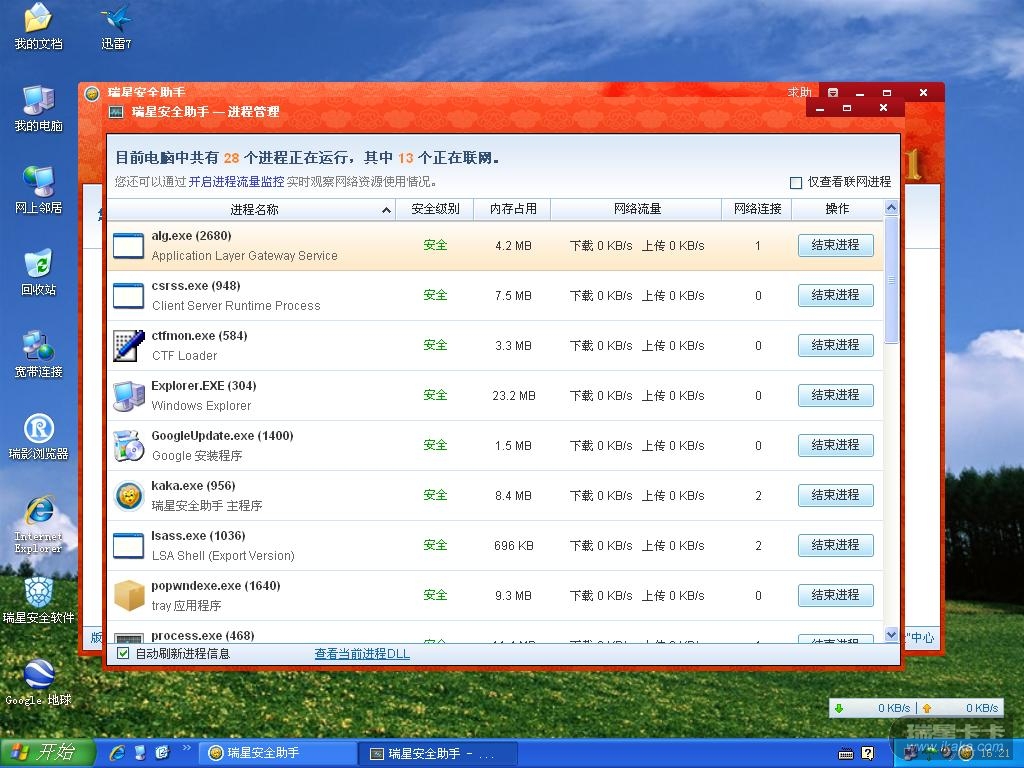Open the Rising assistant title bar dropdown menu
The height and width of the screenshot is (768, 1024).
point(833,93)
